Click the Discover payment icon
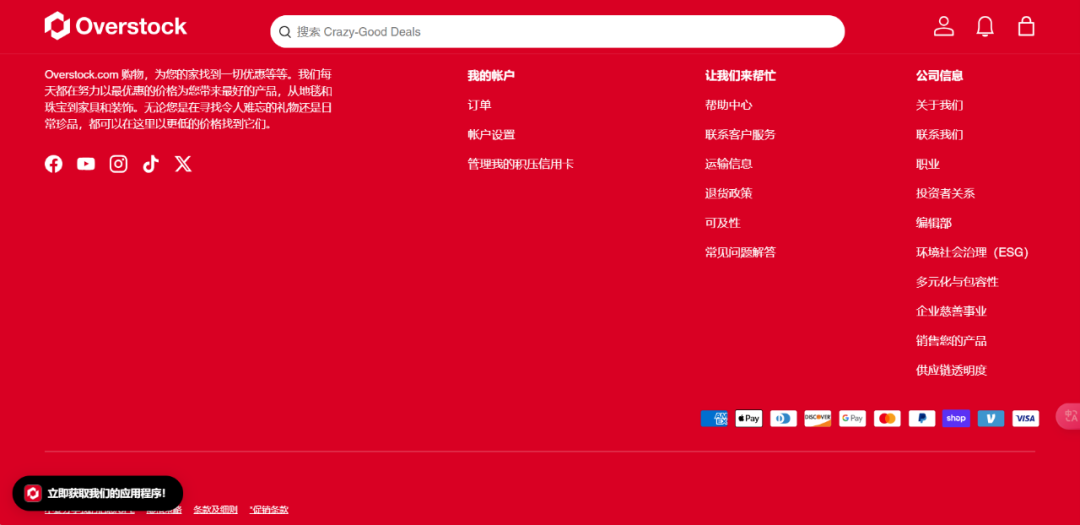The width and height of the screenshot is (1080, 525). click(x=818, y=418)
